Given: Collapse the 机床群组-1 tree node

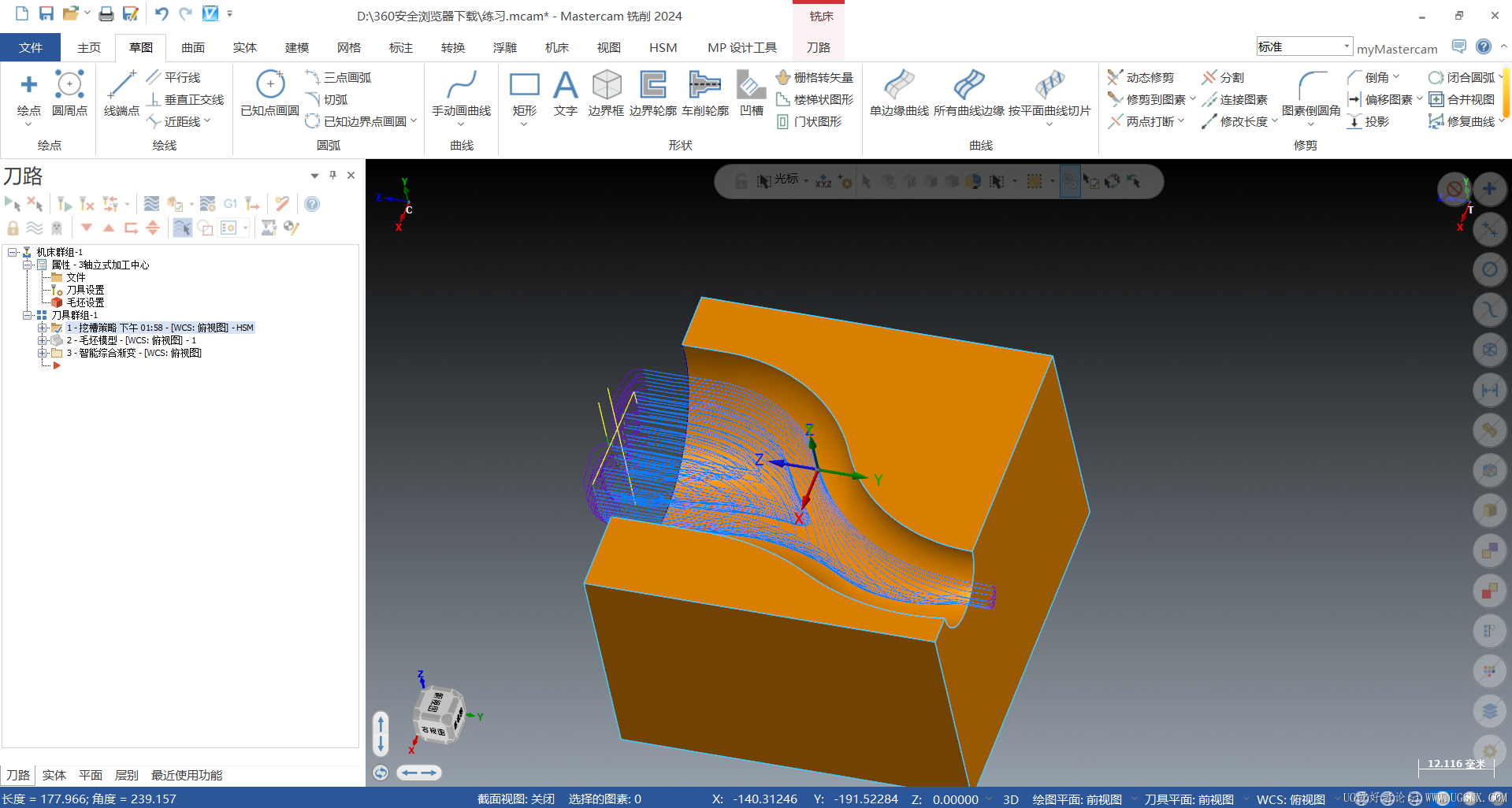Looking at the screenshot, I should pos(13,252).
